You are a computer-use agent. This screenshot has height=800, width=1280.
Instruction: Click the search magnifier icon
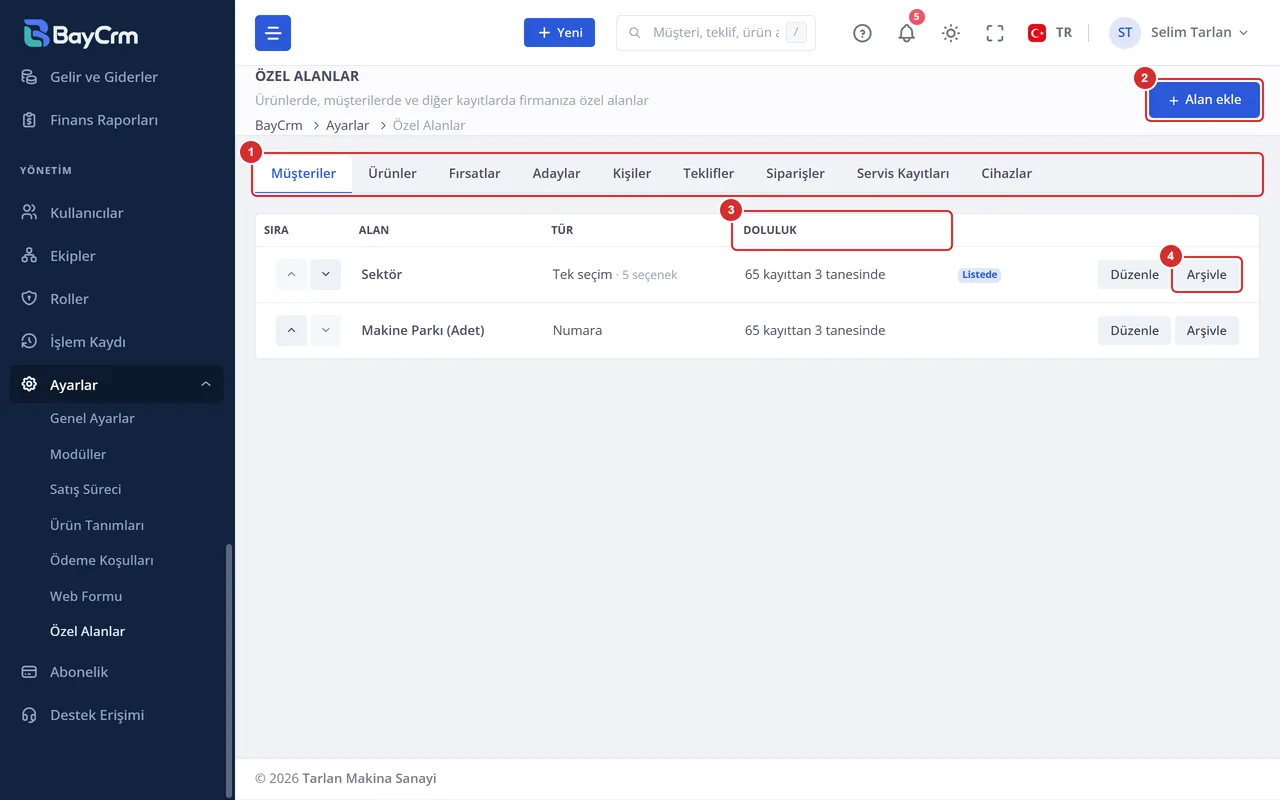coord(634,33)
